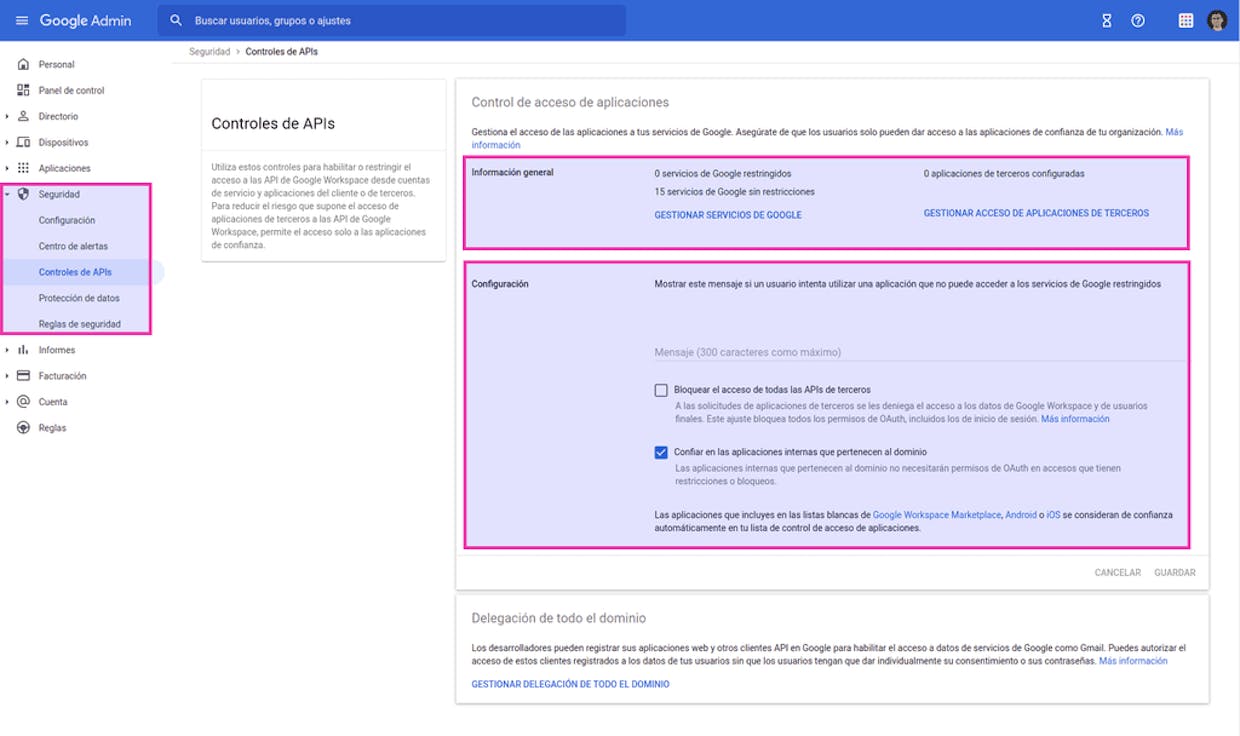1240x736 pixels.
Task: Click text '0 aplicaciones de terceros configuradas'
Action: pyautogui.click(x=1004, y=173)
